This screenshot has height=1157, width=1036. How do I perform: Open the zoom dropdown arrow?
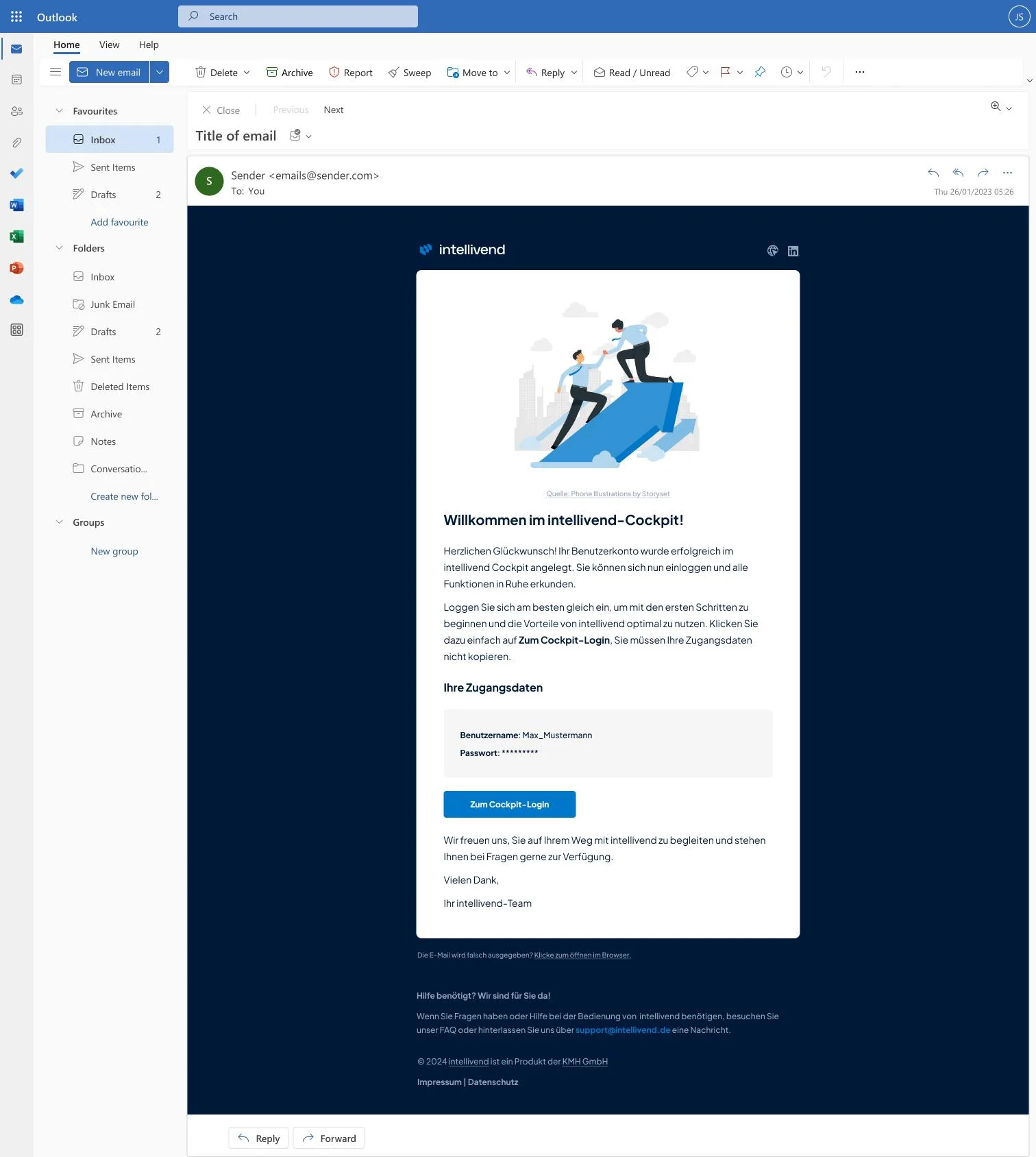click(1009, 108)
